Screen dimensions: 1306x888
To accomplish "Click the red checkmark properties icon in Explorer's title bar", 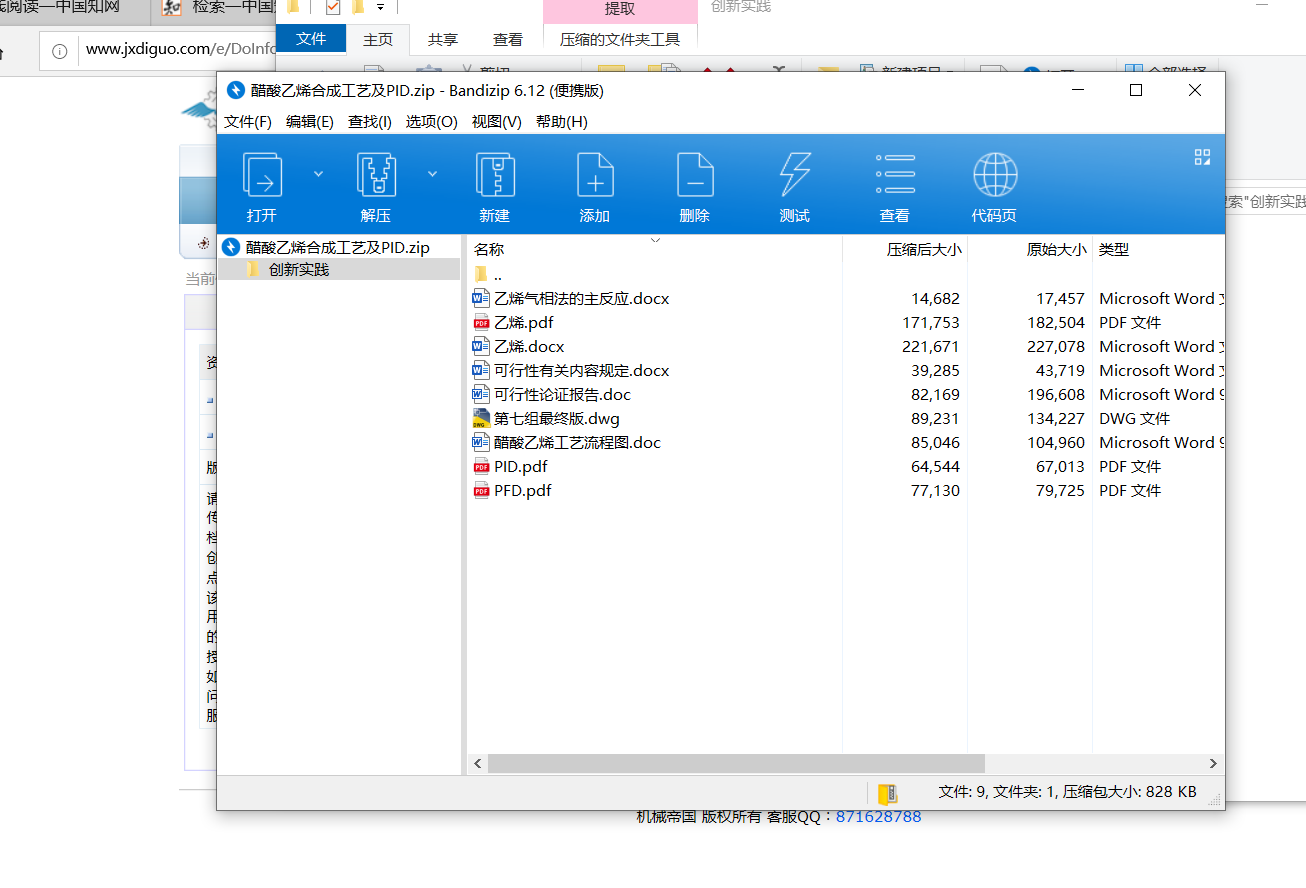I will [x=332, y=8].
